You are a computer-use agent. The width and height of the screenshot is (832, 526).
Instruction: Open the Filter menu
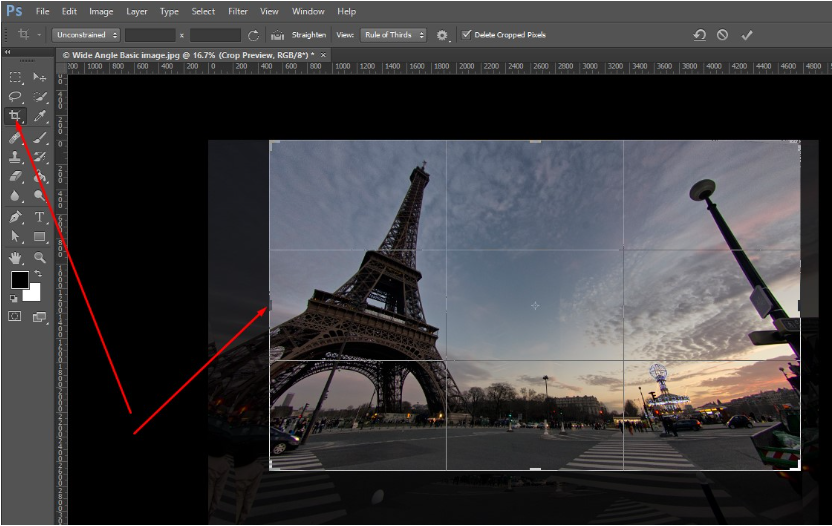(238, 11)
